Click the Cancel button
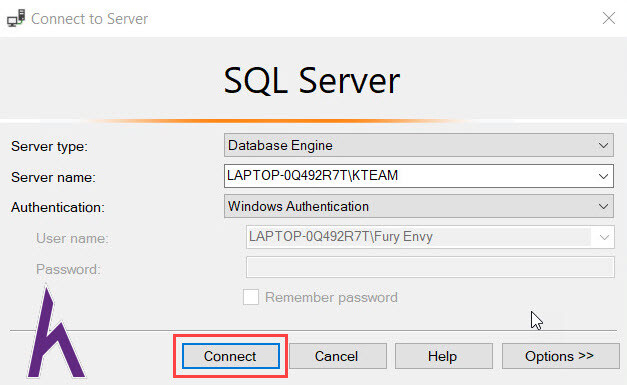The height and width of the screenshot is (385, 627). 337,356
